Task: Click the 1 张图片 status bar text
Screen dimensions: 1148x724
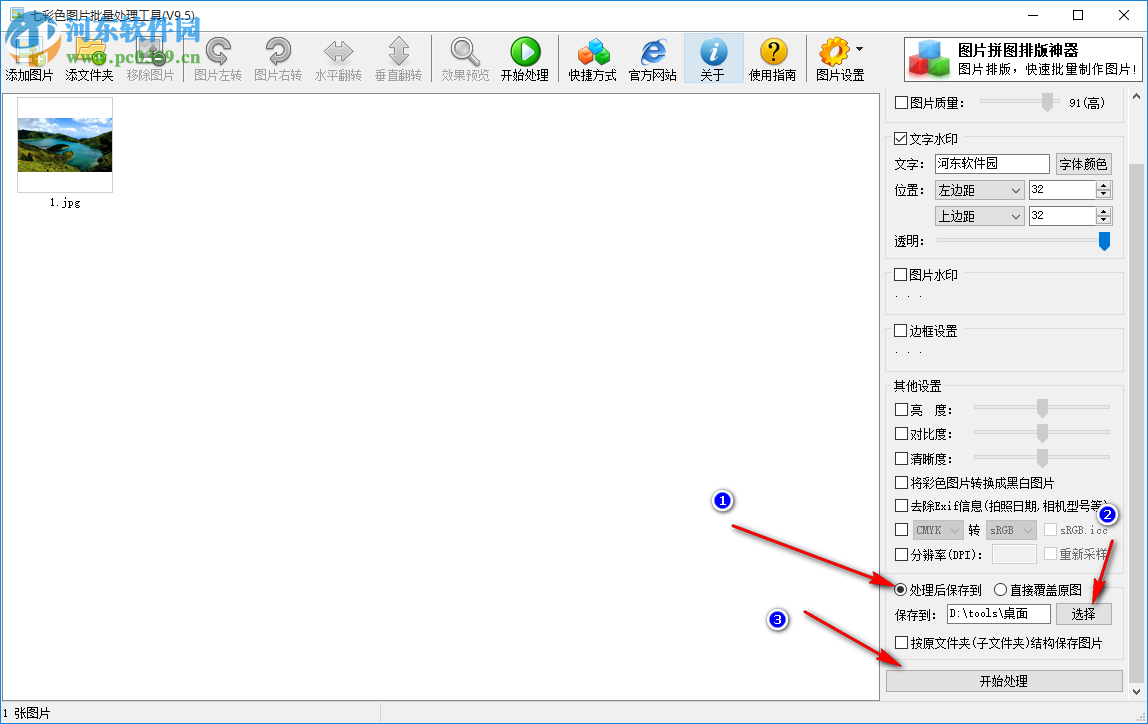Action: [x=27, y=714]
